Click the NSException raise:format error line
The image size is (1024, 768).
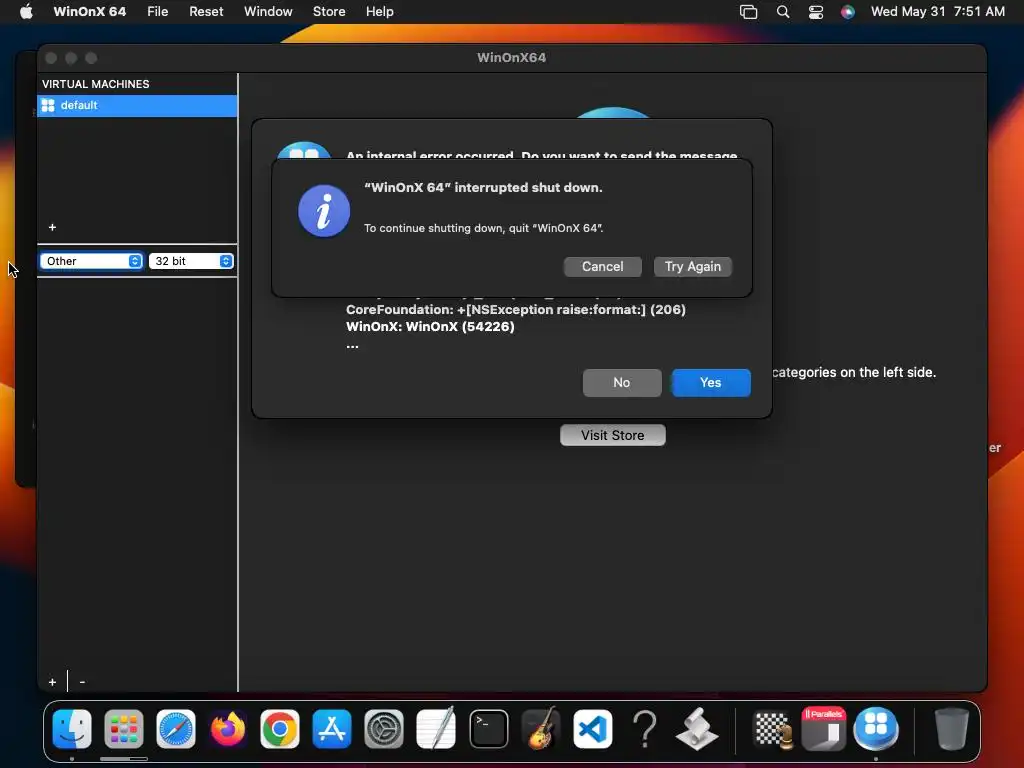pyautogui.click(x=516, y=310)
